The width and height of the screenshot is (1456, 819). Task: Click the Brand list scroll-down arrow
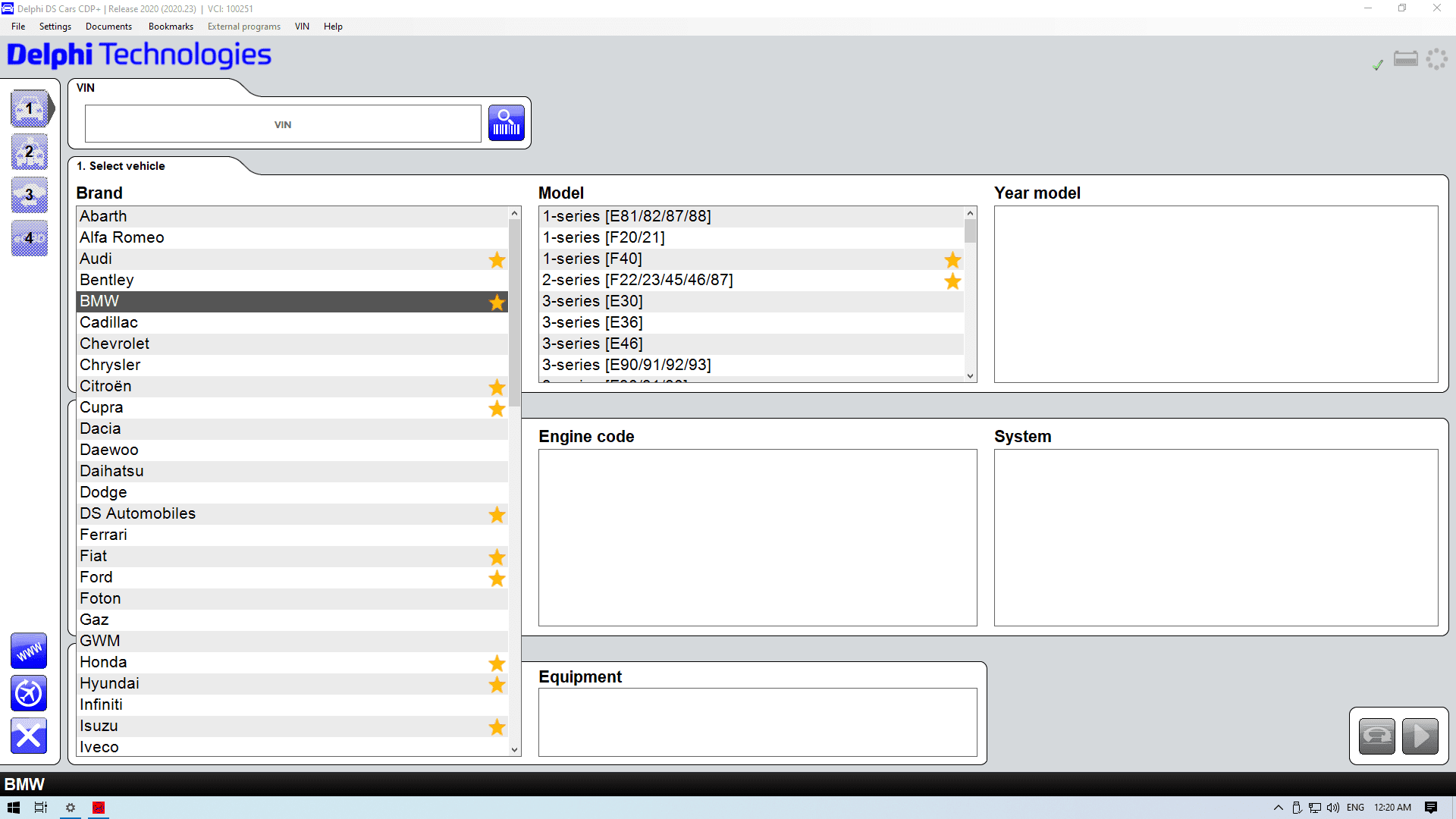coord(513,749)
